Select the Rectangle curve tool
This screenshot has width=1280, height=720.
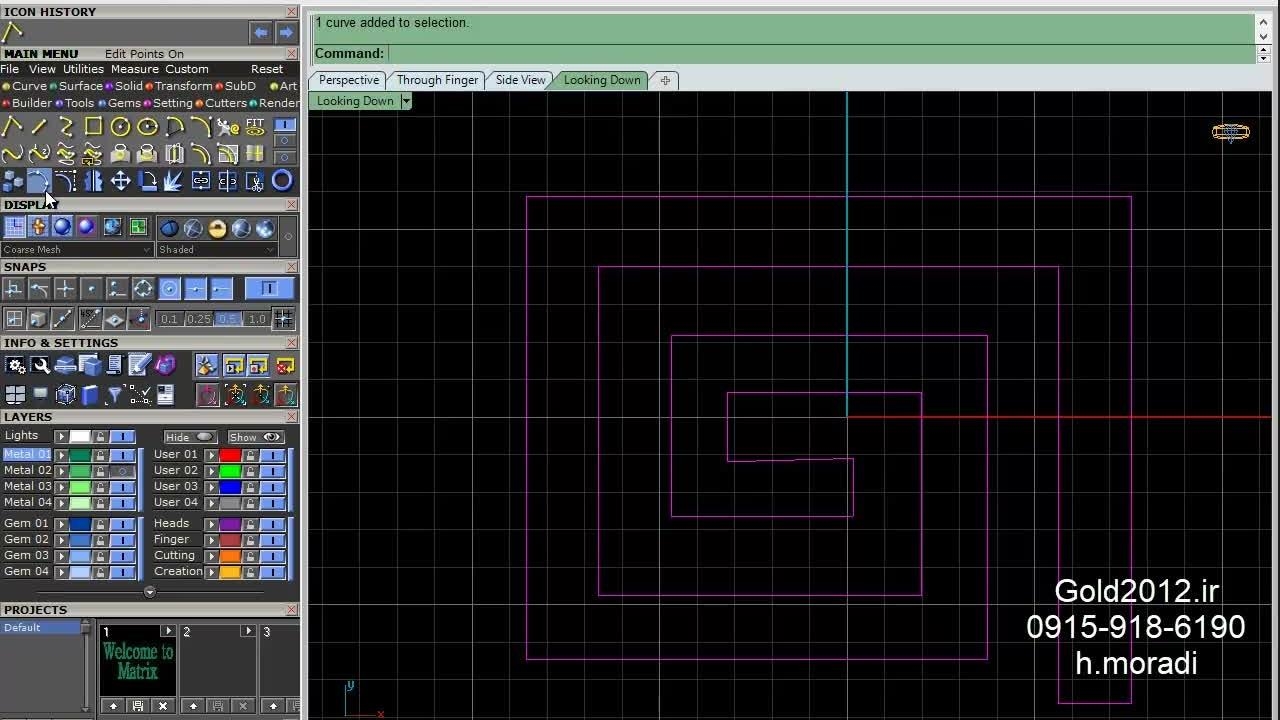pos(93,127)
